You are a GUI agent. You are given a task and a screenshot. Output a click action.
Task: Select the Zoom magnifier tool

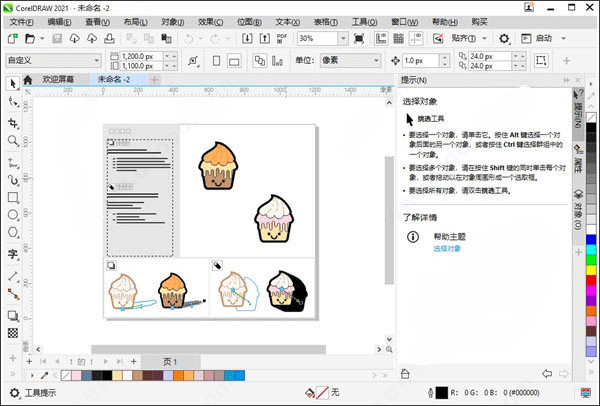pyautogui.click(x=13, y=142)
